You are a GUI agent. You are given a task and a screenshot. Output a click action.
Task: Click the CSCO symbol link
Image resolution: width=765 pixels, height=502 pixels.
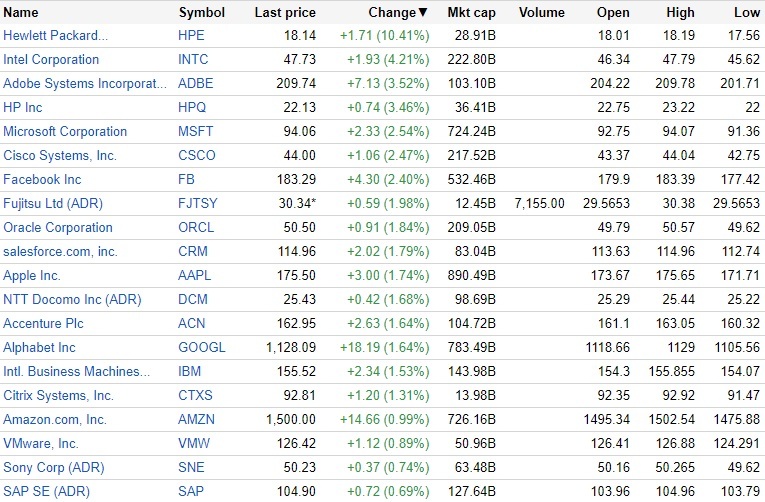point(196,156)
